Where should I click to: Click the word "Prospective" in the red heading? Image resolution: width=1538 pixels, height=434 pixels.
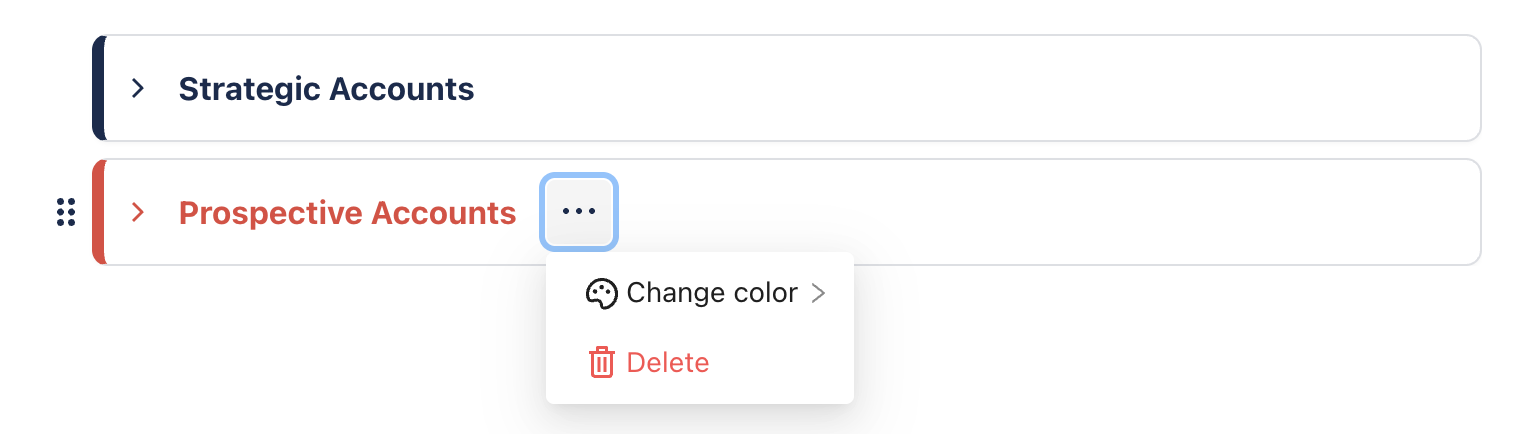tap(271, 212)
